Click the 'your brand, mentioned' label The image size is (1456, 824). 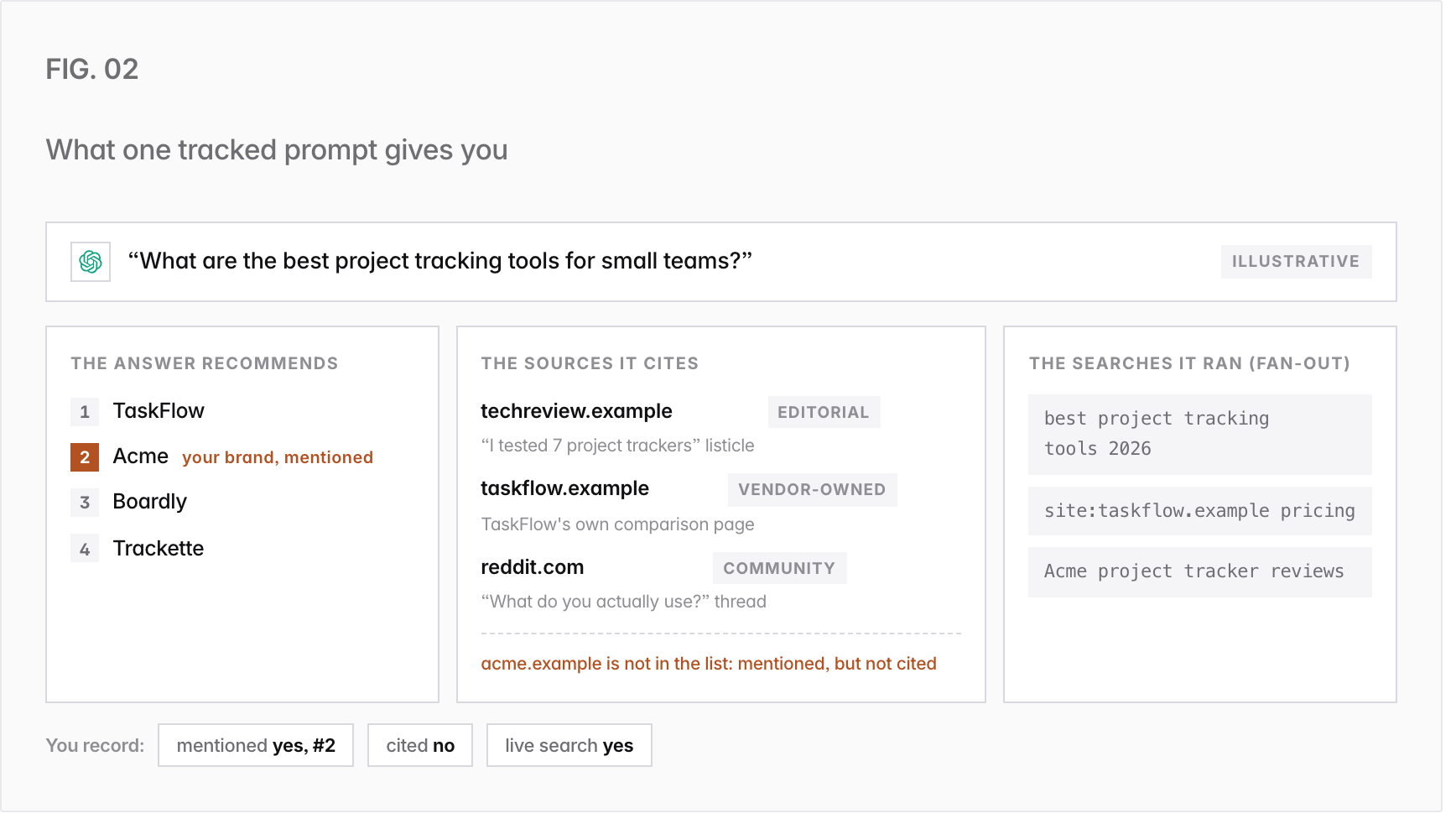tap(278, 457)
